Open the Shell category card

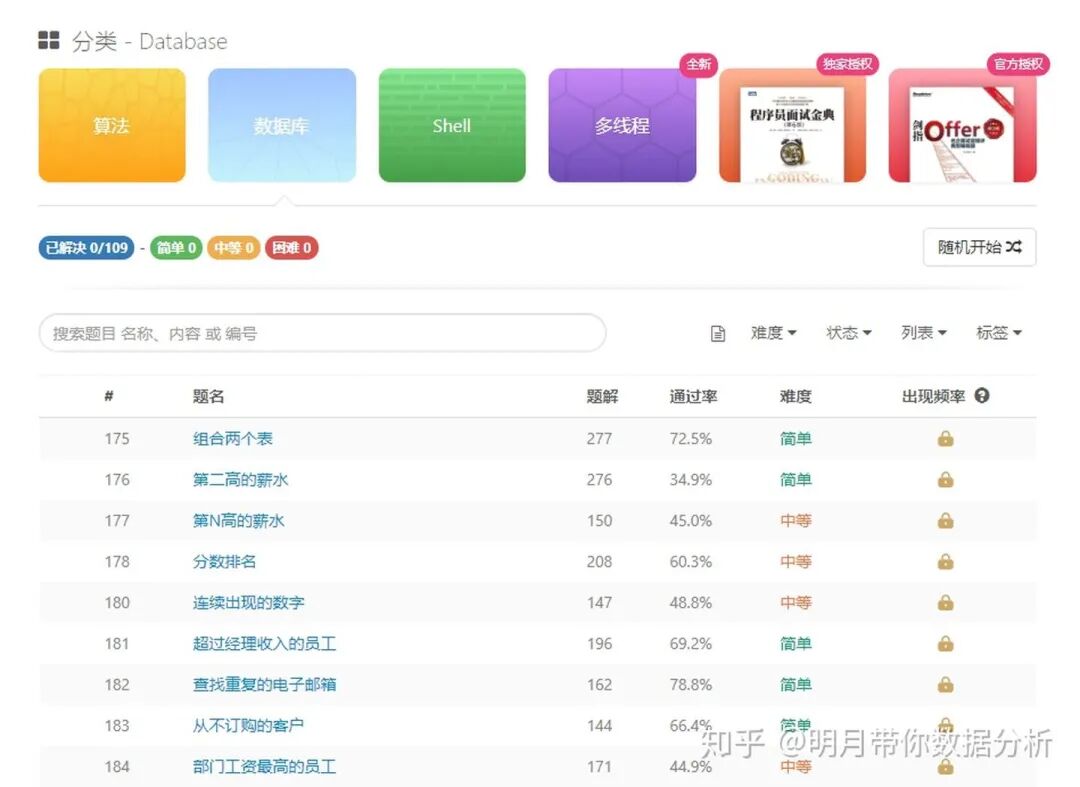click(x=452, y=125)
